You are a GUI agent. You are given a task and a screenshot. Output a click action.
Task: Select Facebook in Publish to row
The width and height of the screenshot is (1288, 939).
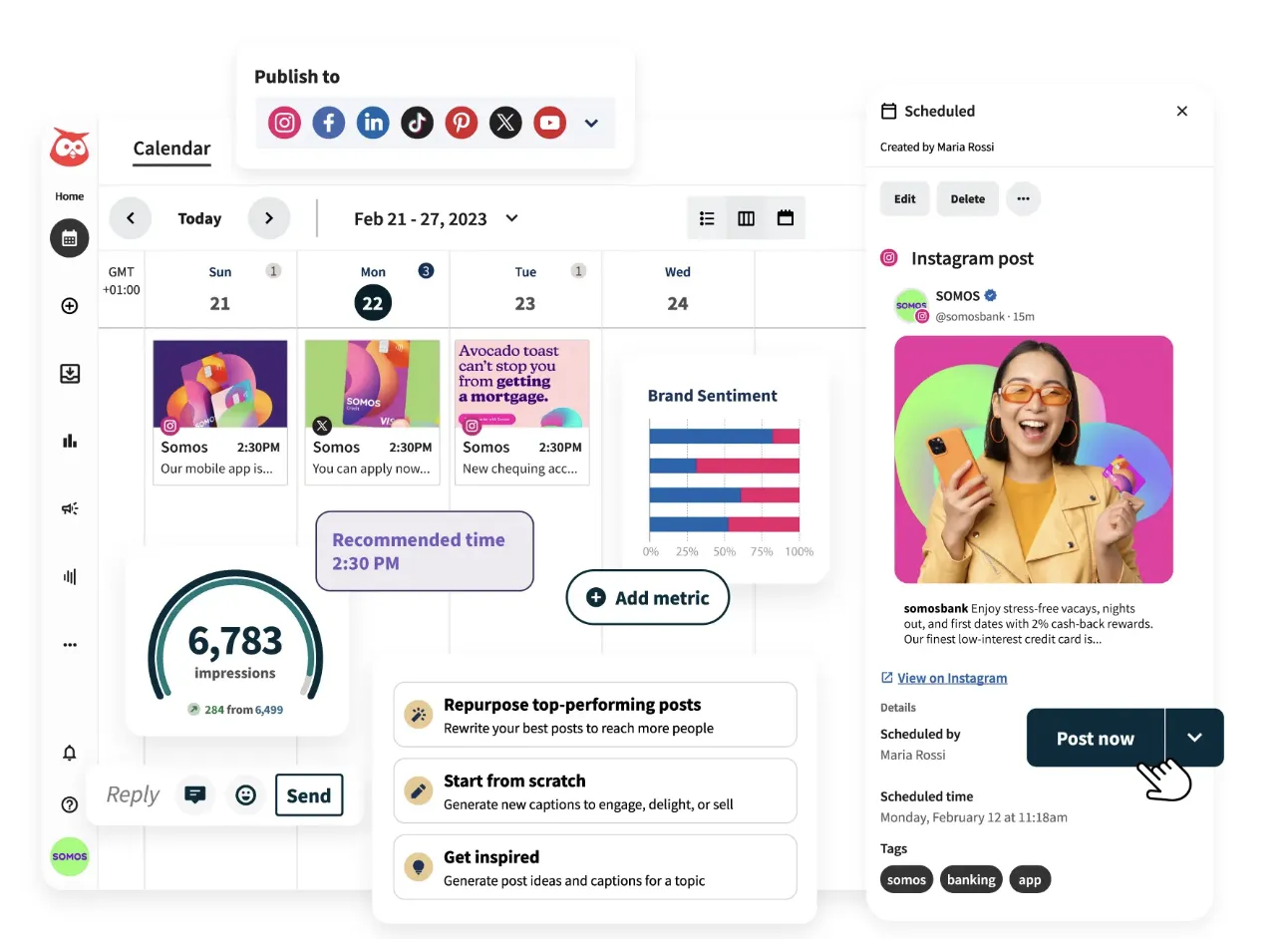click(x=329, y=123)
